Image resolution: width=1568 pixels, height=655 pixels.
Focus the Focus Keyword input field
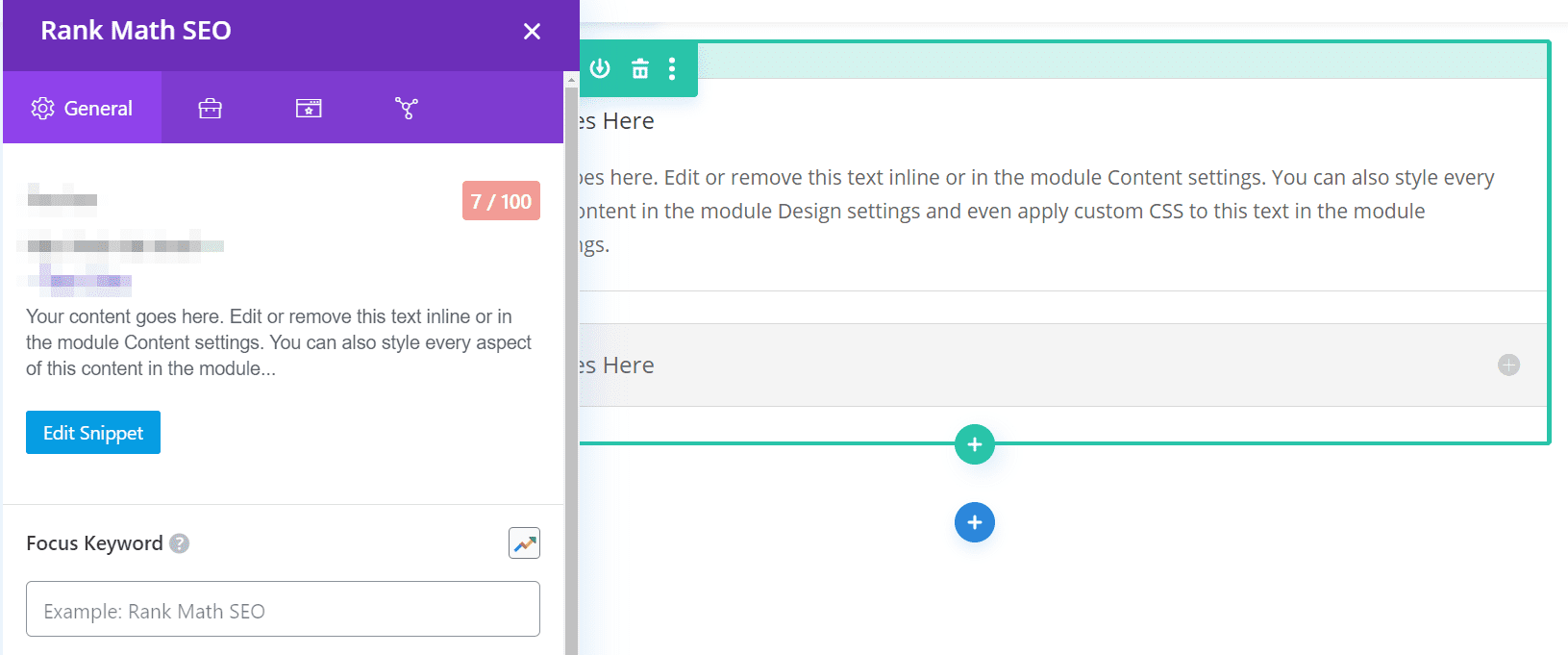(283, 609)
